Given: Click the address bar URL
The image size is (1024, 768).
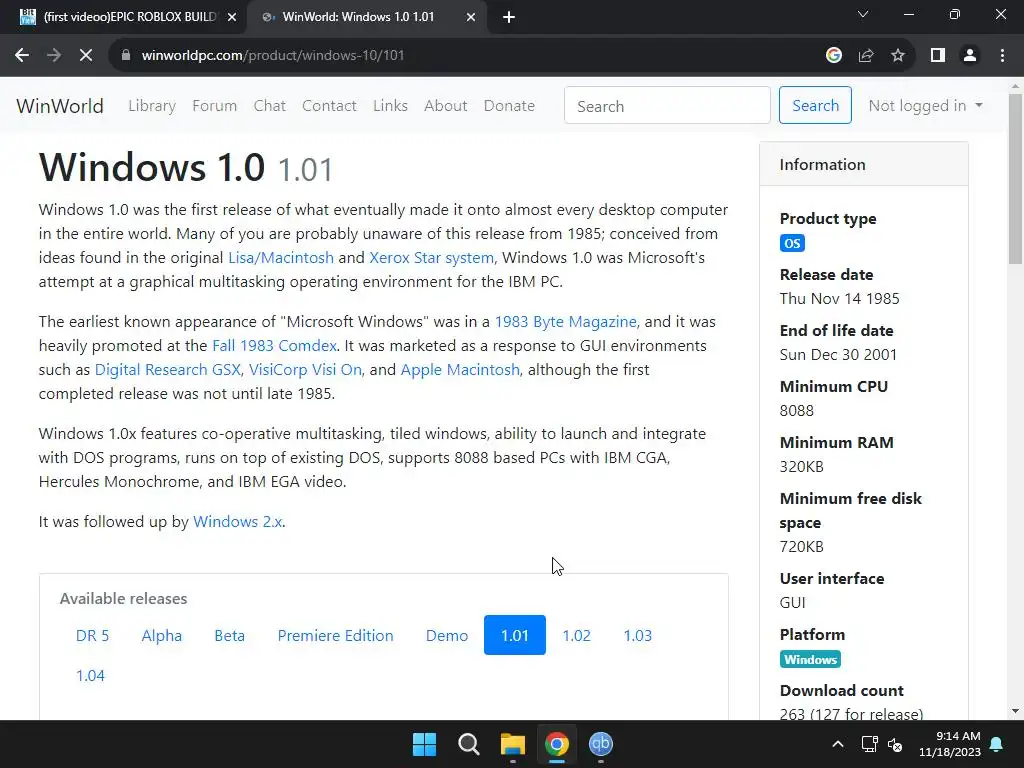Looking at the screenshot, I should (273, 56).
